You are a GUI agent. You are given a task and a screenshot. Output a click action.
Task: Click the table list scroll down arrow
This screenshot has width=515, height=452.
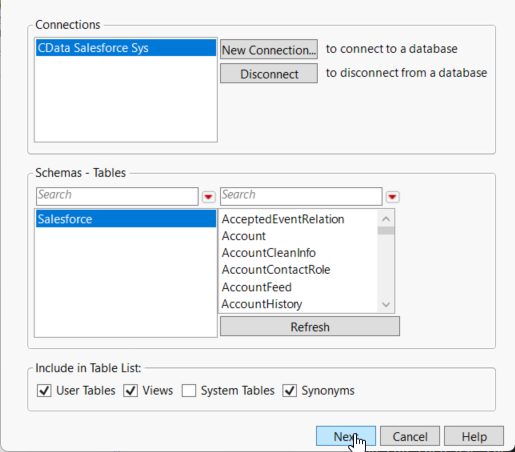pos(386,304)
